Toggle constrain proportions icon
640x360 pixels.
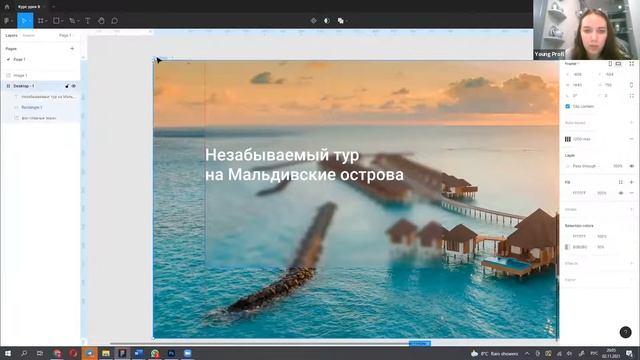pos(631,85)
